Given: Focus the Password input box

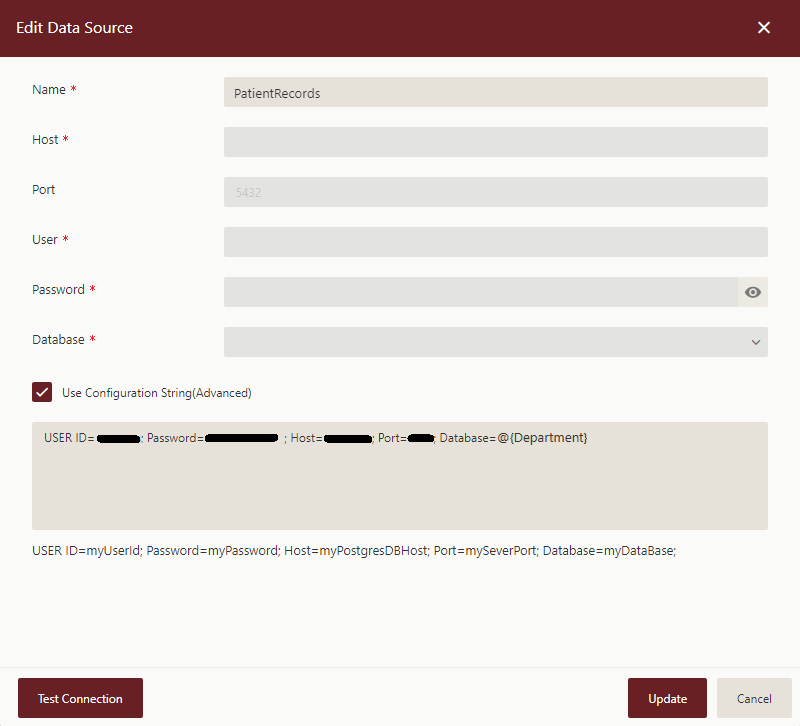Looking at the screenshot, I should tap(480, 292).
